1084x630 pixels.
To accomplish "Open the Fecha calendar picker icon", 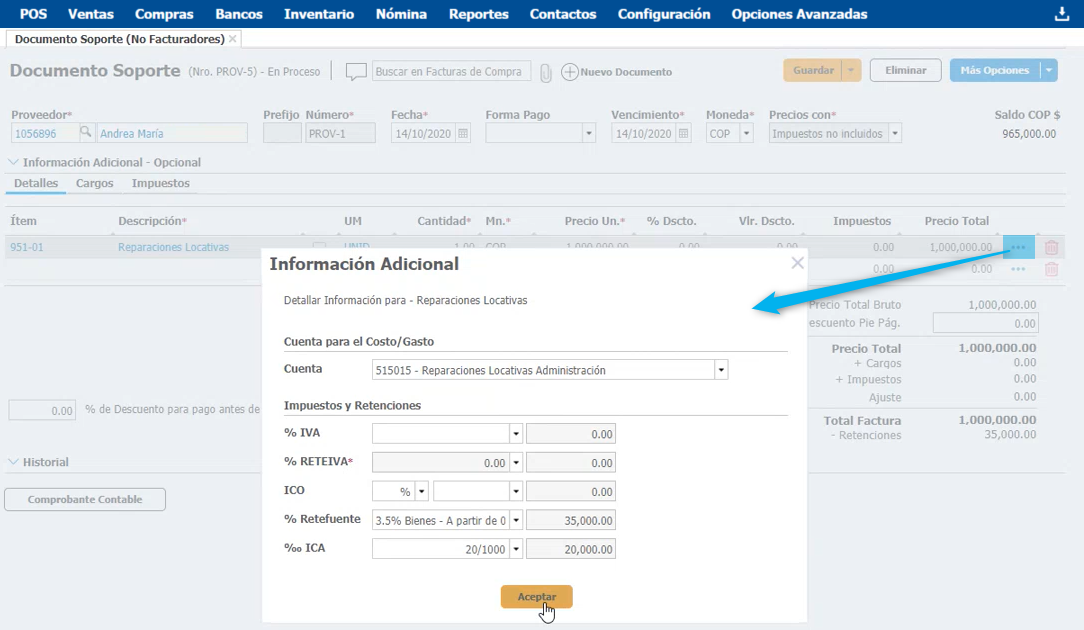I will 463,133.
